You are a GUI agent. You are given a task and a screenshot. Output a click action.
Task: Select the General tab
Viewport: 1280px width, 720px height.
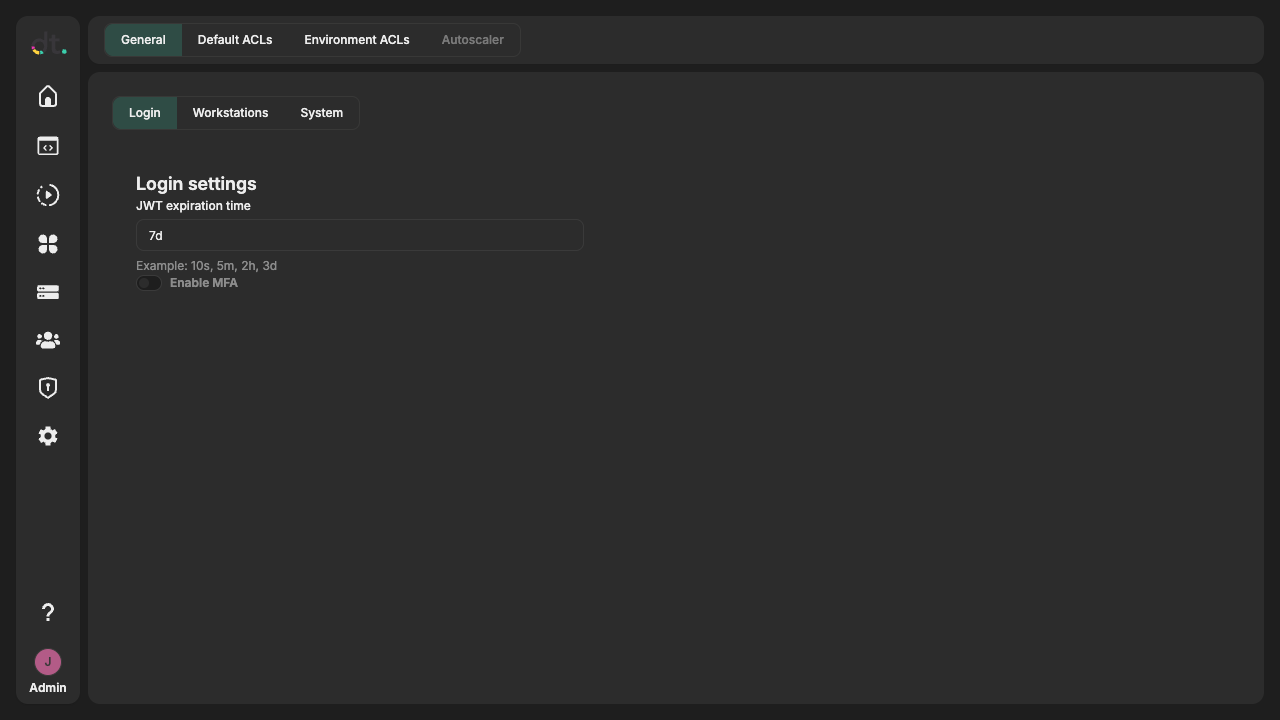click(143, 40)
